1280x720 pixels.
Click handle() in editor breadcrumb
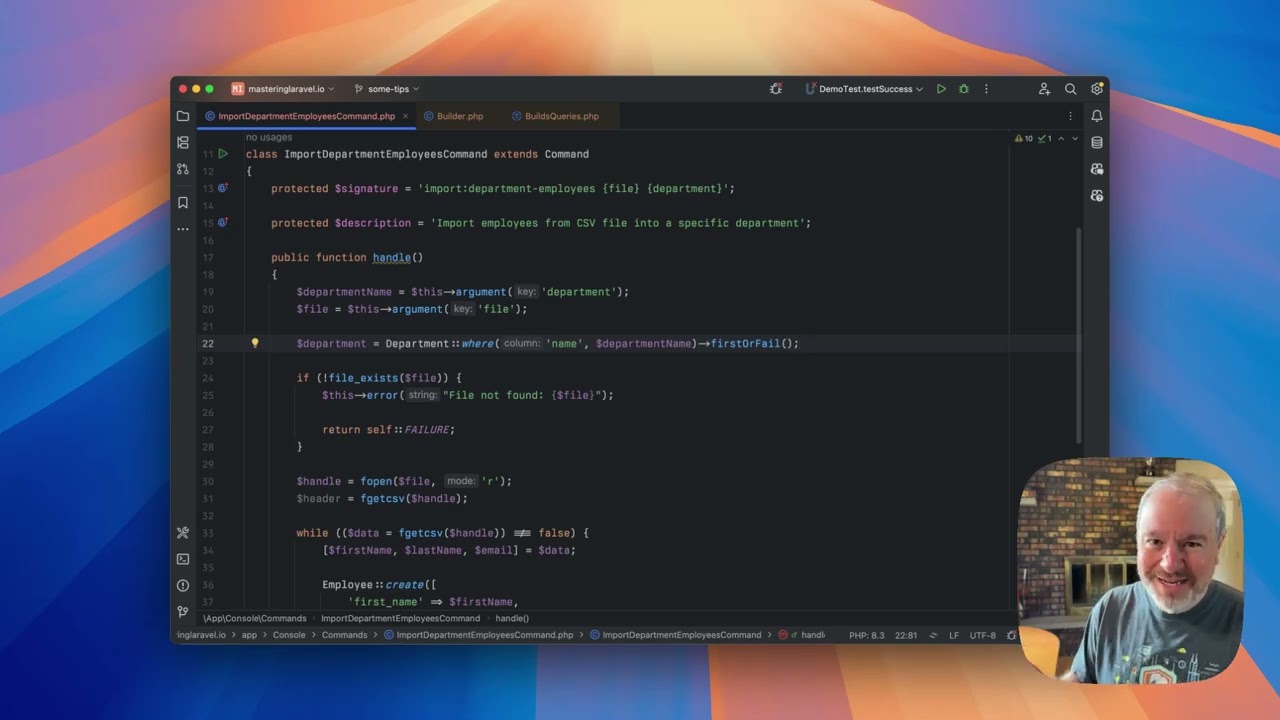click(512, 618)
